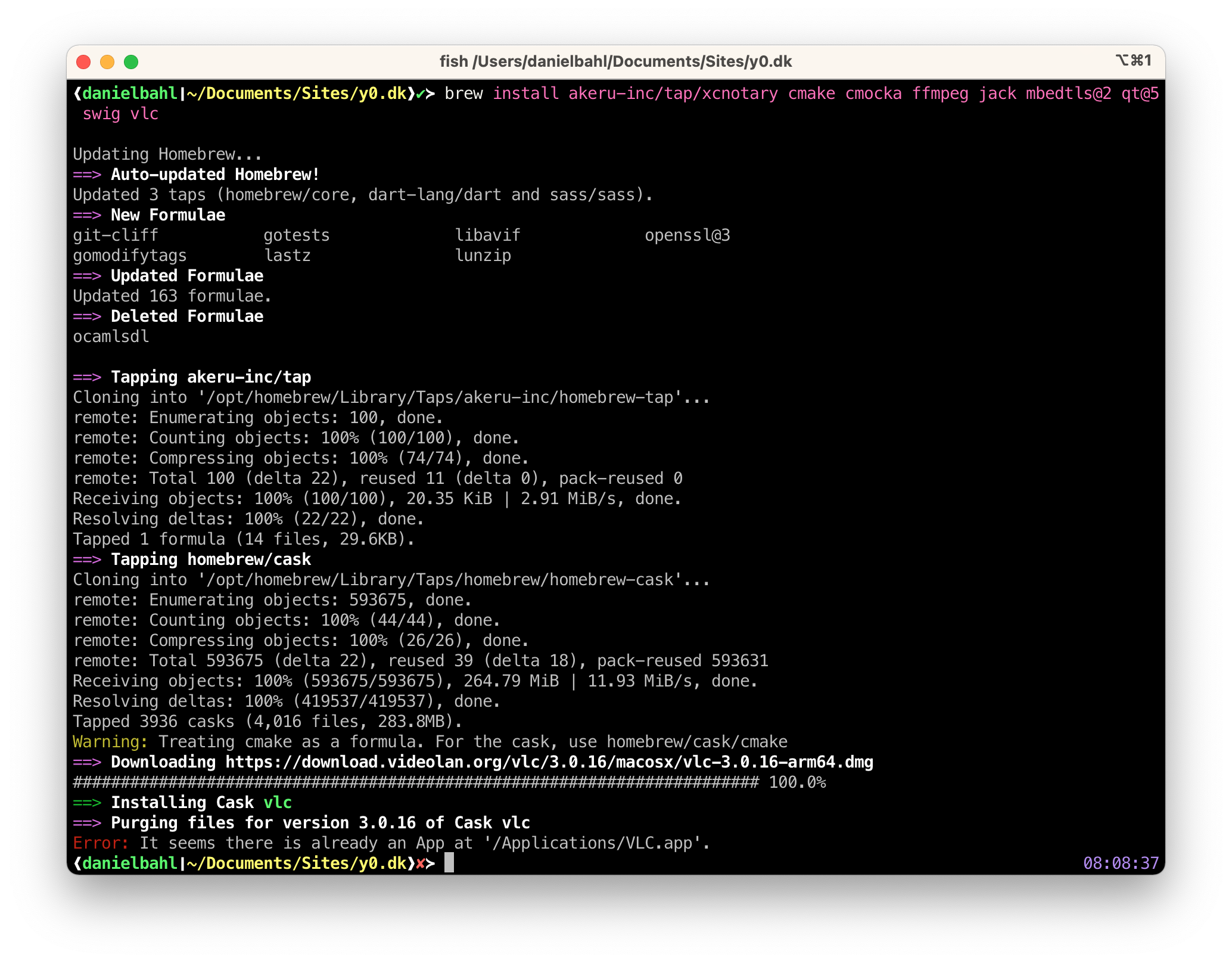Image resolution: width=1232 pixels, height=963 pixels.
Task: Click 'swig' on the wrapped command line
Action: [101, 114]
